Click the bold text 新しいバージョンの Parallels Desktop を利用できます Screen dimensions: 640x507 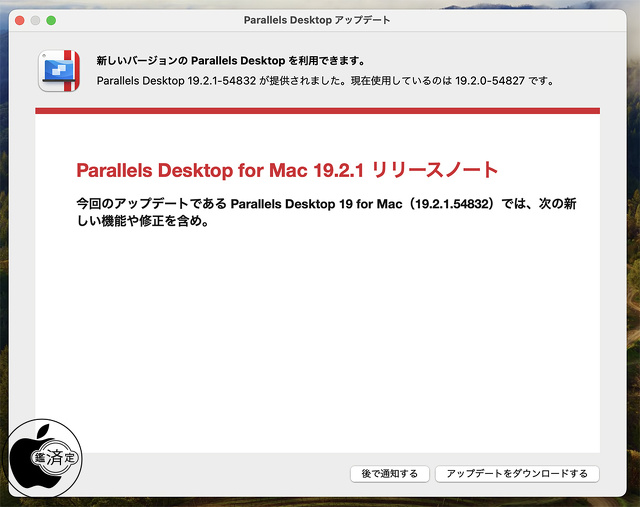pos(231,61)
